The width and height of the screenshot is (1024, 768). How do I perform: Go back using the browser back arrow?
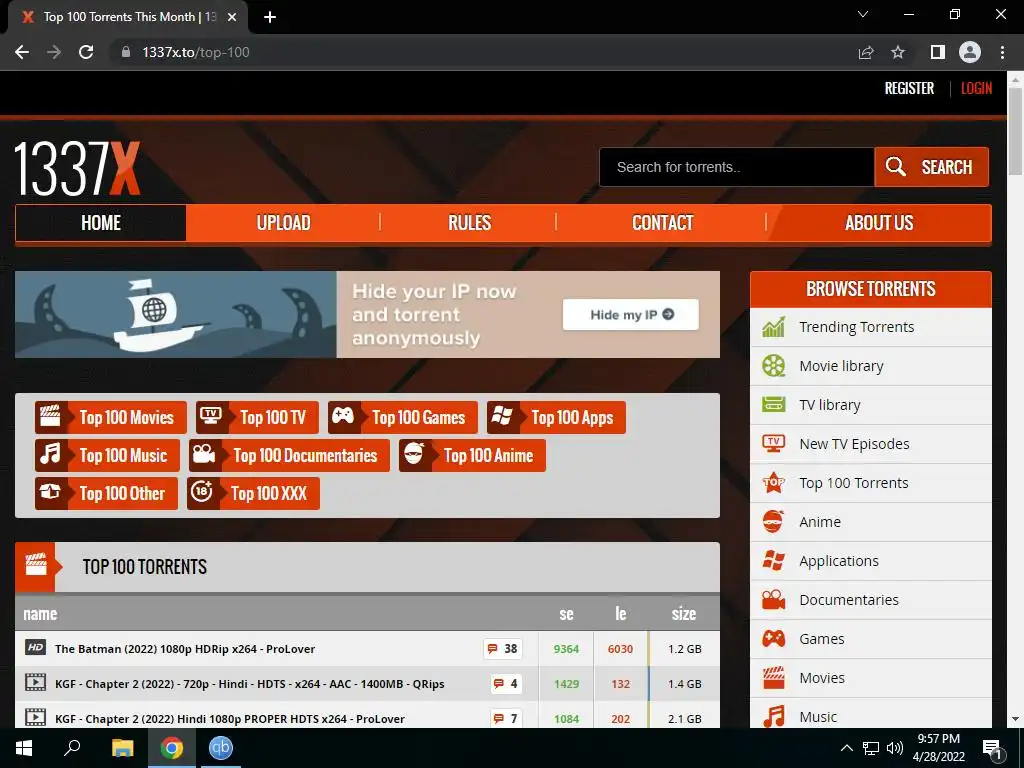[x=22, y=52]
